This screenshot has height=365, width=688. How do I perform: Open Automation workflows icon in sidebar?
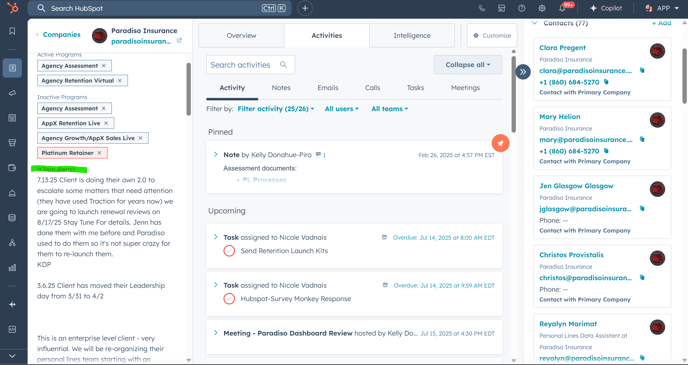coord(12,243)
